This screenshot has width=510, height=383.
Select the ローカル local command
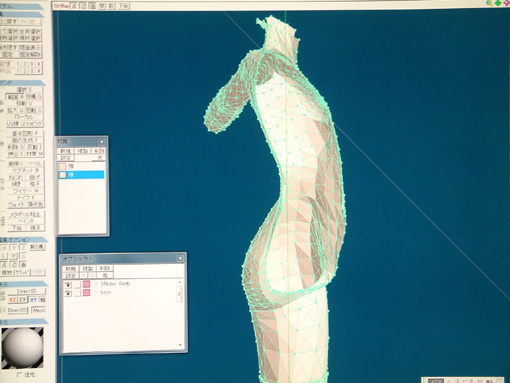tap(24, 117)
